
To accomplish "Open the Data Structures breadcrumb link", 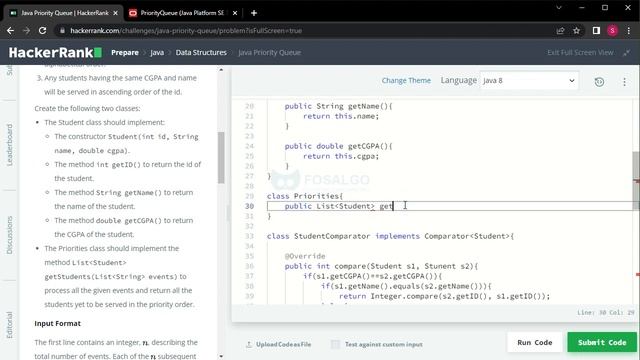I will pos(201,53).
